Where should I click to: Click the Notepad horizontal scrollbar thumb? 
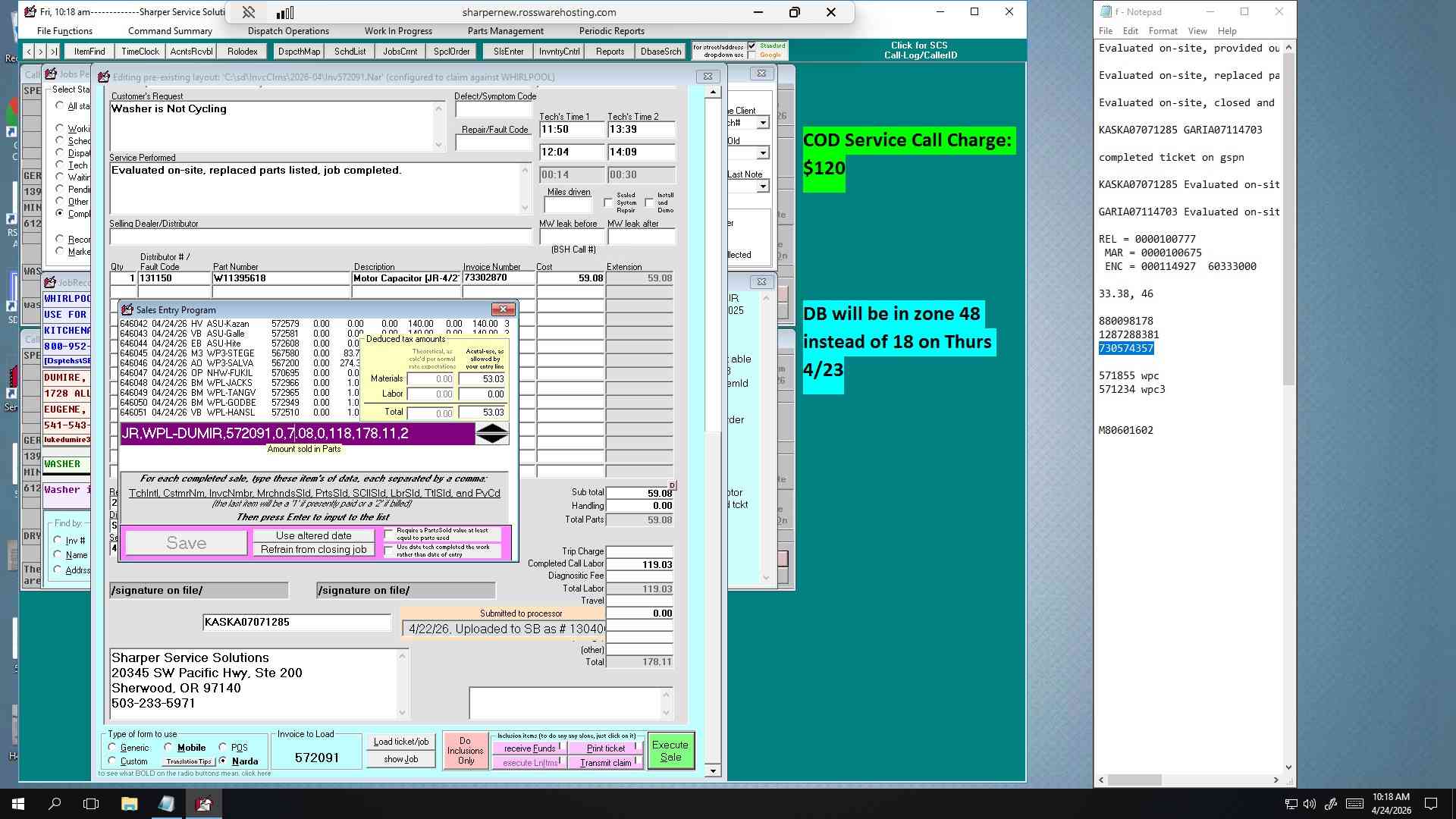click(1134, 780)
